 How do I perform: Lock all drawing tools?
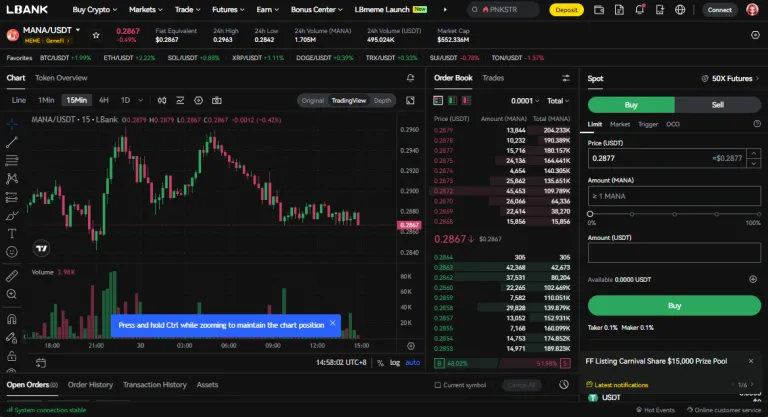click(12, 356)
